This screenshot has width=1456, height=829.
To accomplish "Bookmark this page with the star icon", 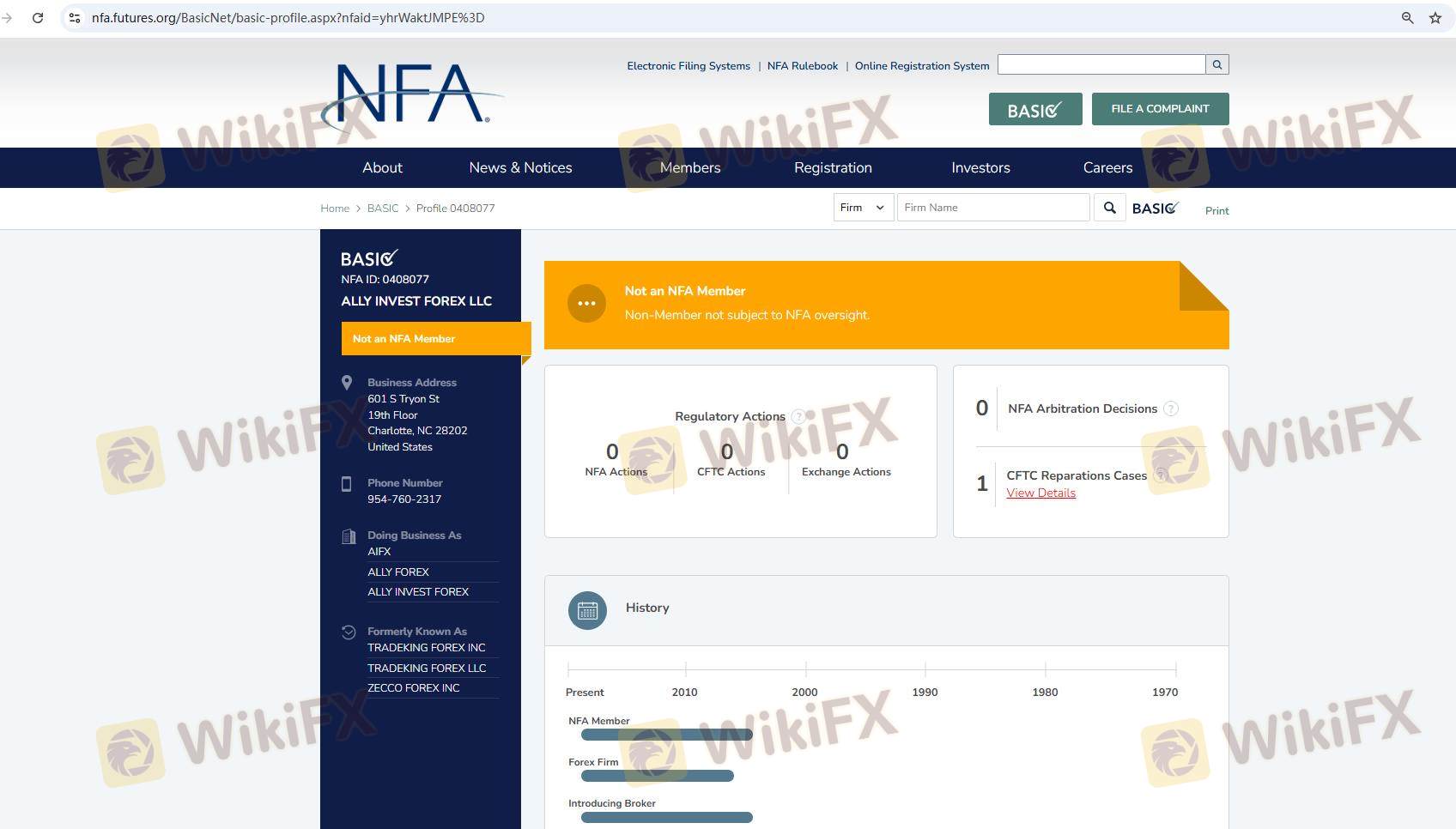I will 1435,17.
